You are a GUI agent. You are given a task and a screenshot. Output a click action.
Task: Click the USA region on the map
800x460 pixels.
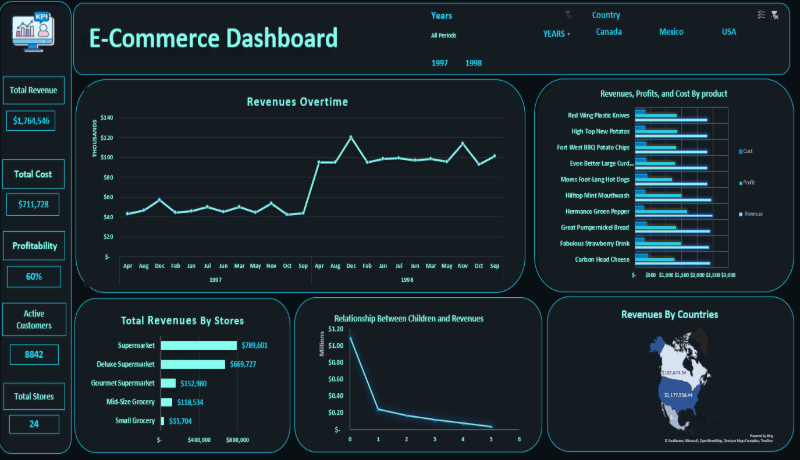679,396
